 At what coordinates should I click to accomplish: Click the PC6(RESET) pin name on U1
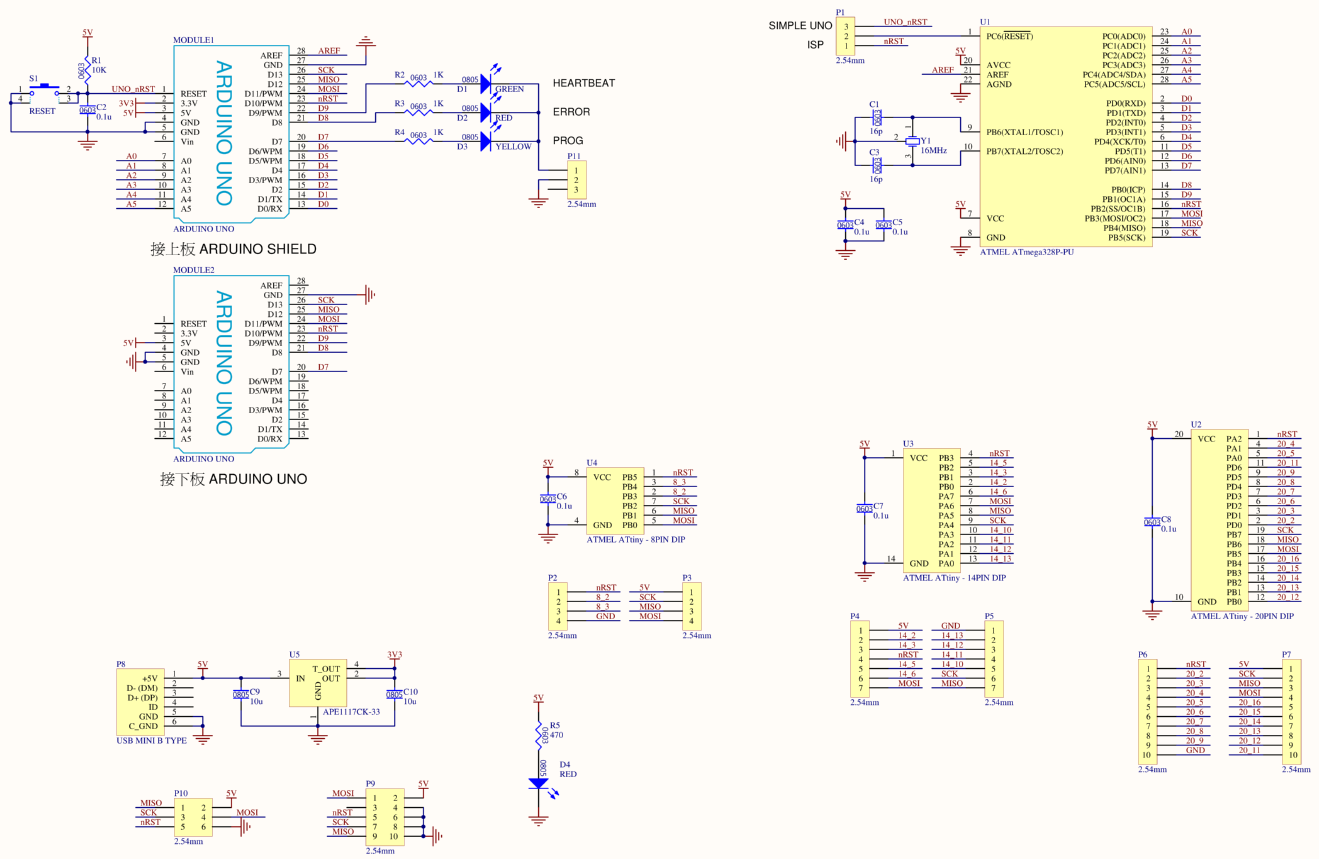pos(1010,36)
